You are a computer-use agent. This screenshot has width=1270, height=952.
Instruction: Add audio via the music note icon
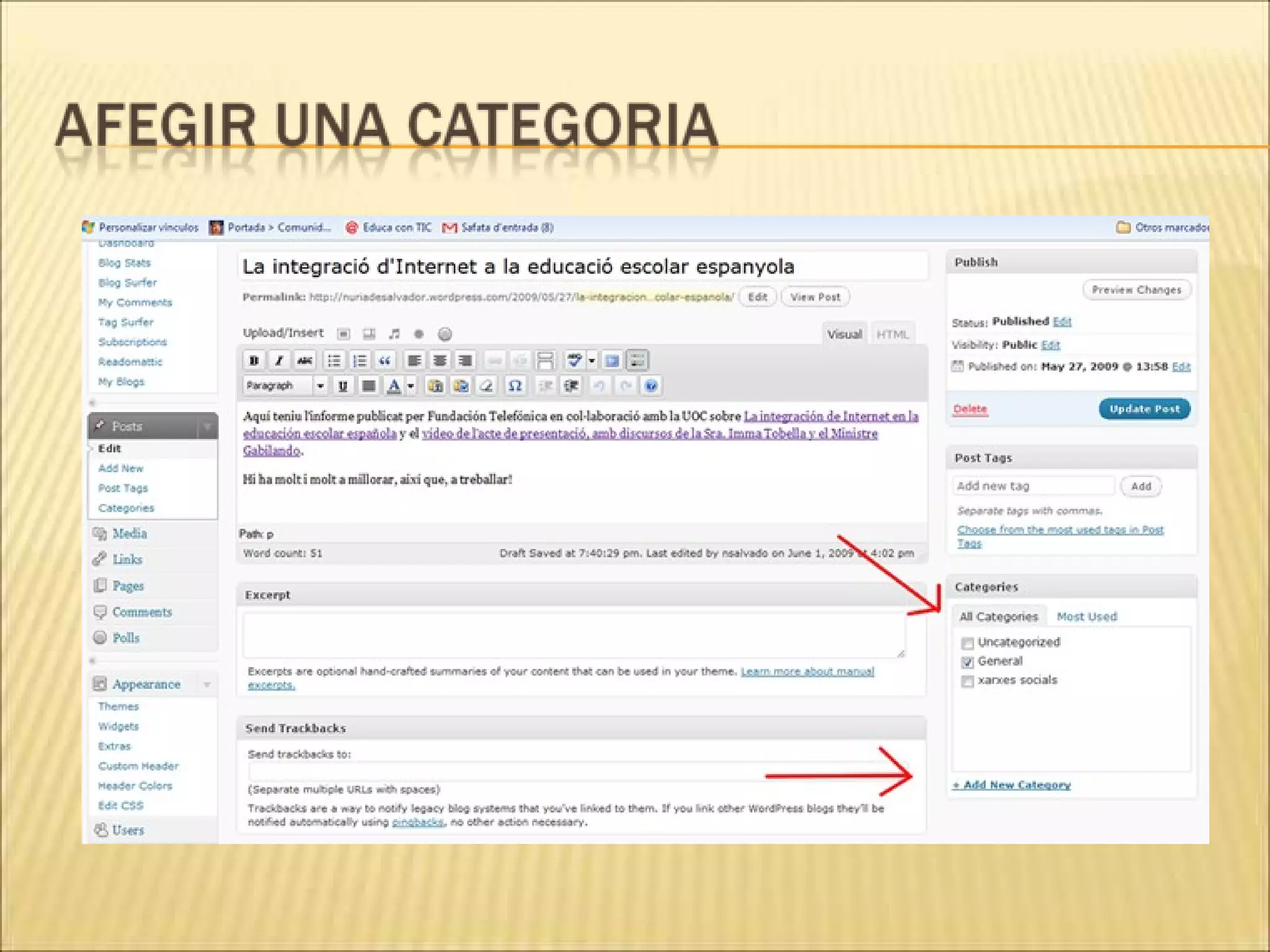(x=394, y=334)
